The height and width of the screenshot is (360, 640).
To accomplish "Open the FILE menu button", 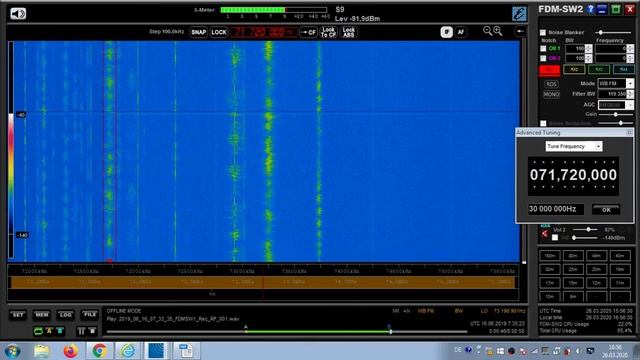I will tap(89, 315).
